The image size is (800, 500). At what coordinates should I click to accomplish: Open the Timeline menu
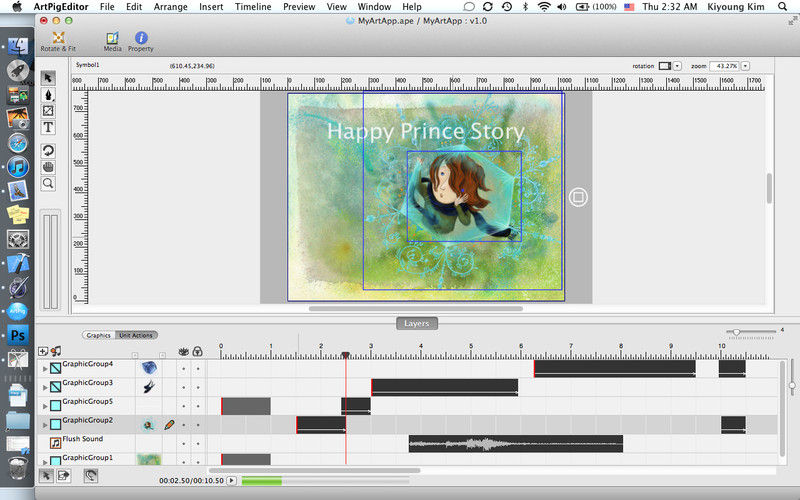coord(253,7)
